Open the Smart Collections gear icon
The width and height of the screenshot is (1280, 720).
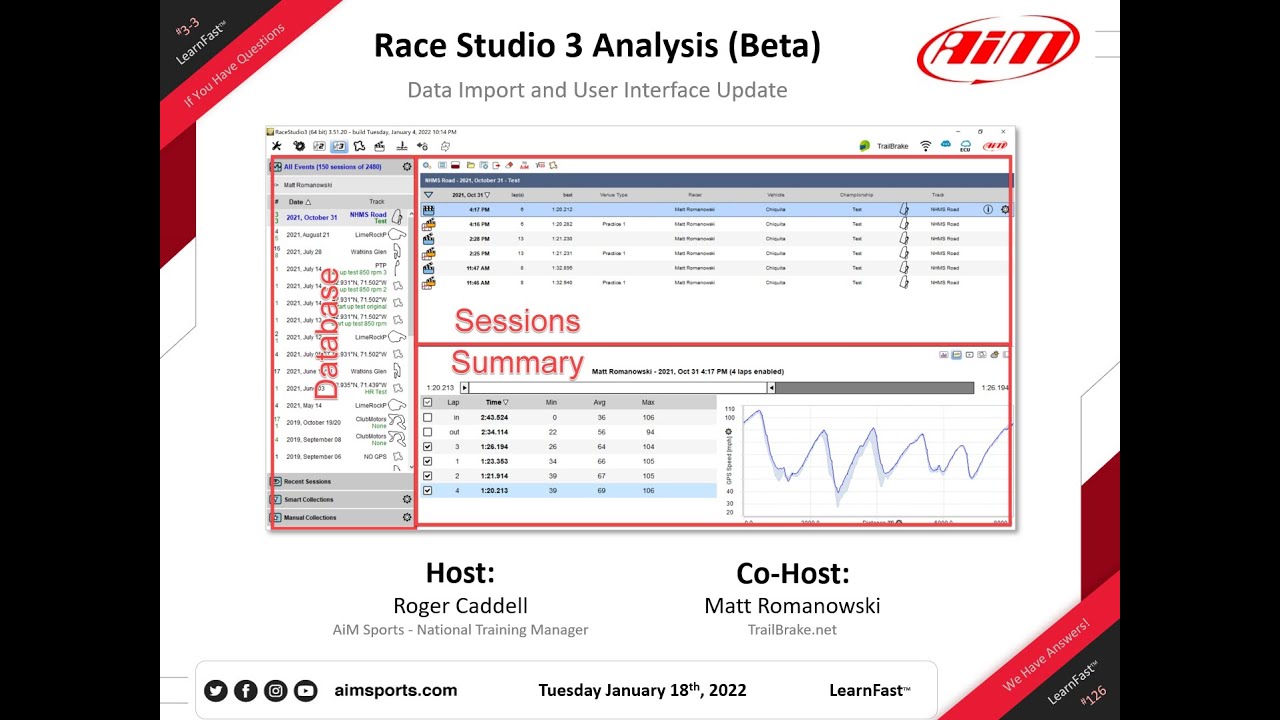pos(407,499)
